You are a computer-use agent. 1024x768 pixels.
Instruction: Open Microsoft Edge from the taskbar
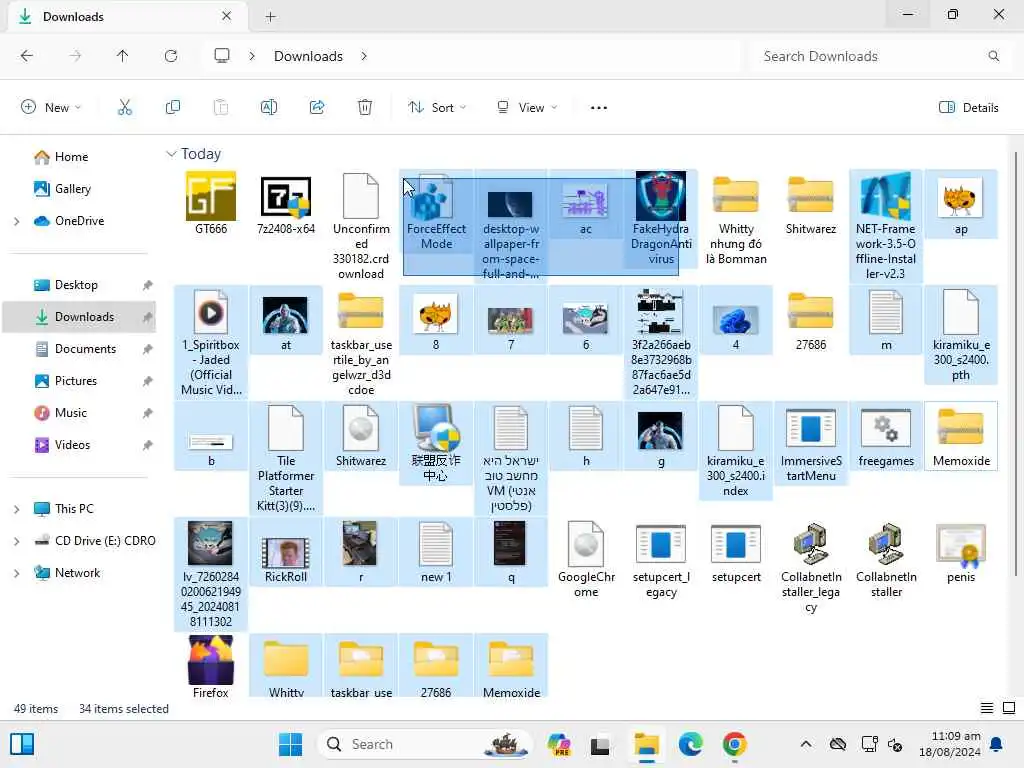click(x=690, y=744)
